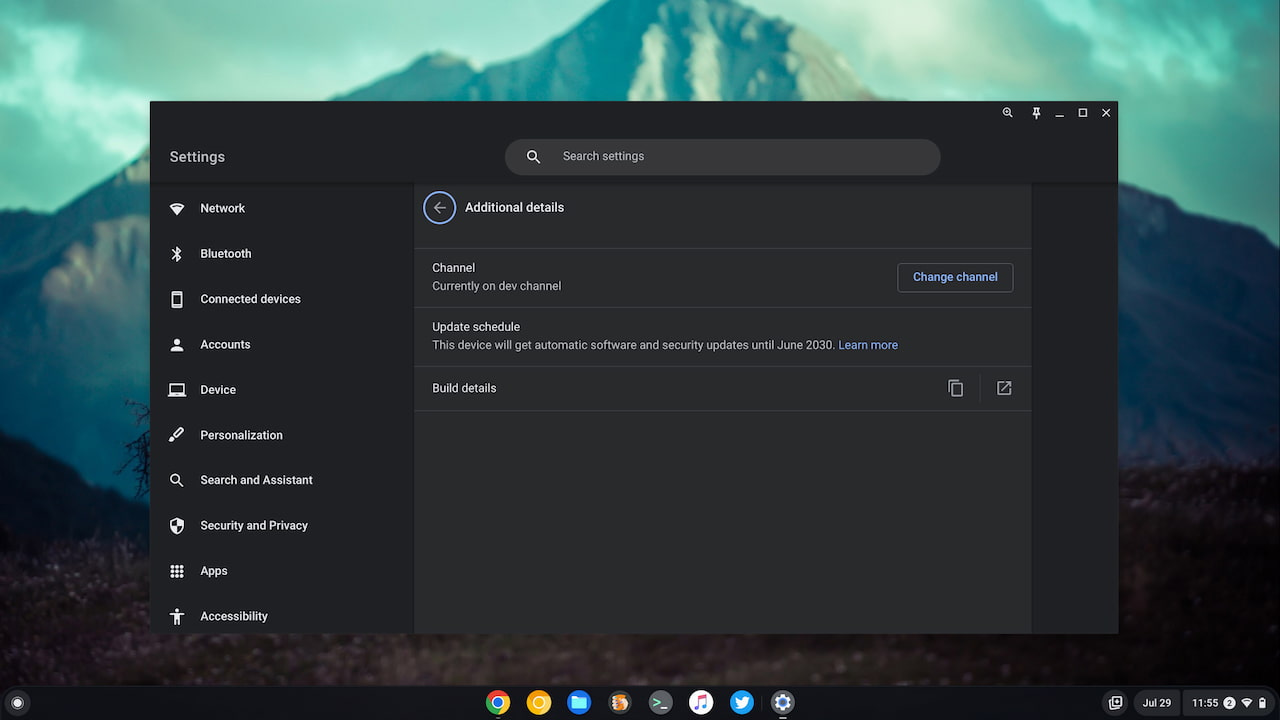Minimize the Settings window
Viewport: 1280px width, 720px height.
[x=1059, y=113]
